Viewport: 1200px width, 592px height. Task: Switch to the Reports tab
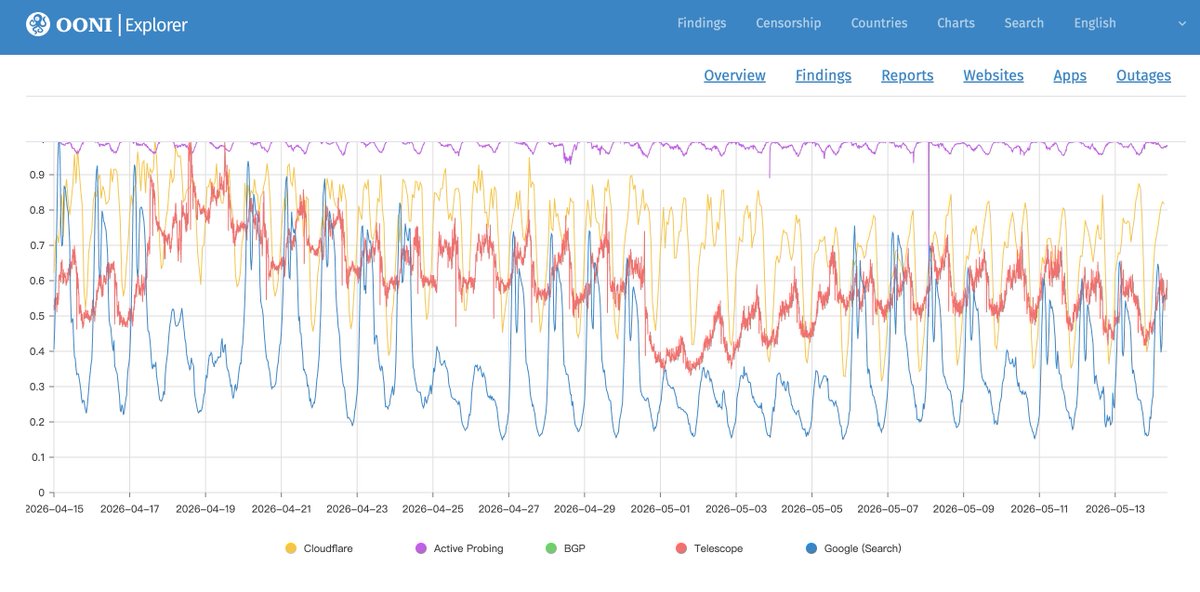pyautogui.click(x=907, y=75)
